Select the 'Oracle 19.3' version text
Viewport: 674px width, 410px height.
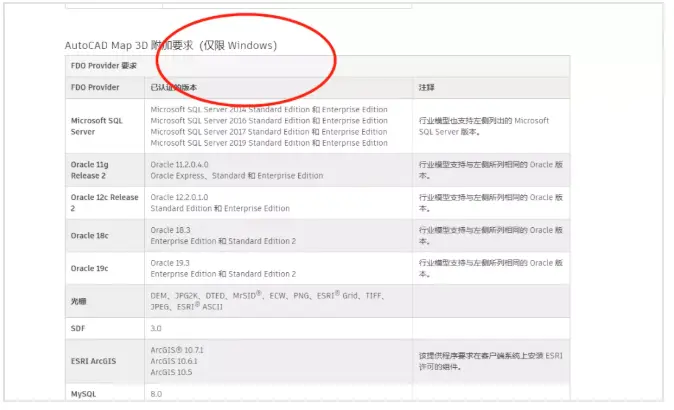[170, 263]
